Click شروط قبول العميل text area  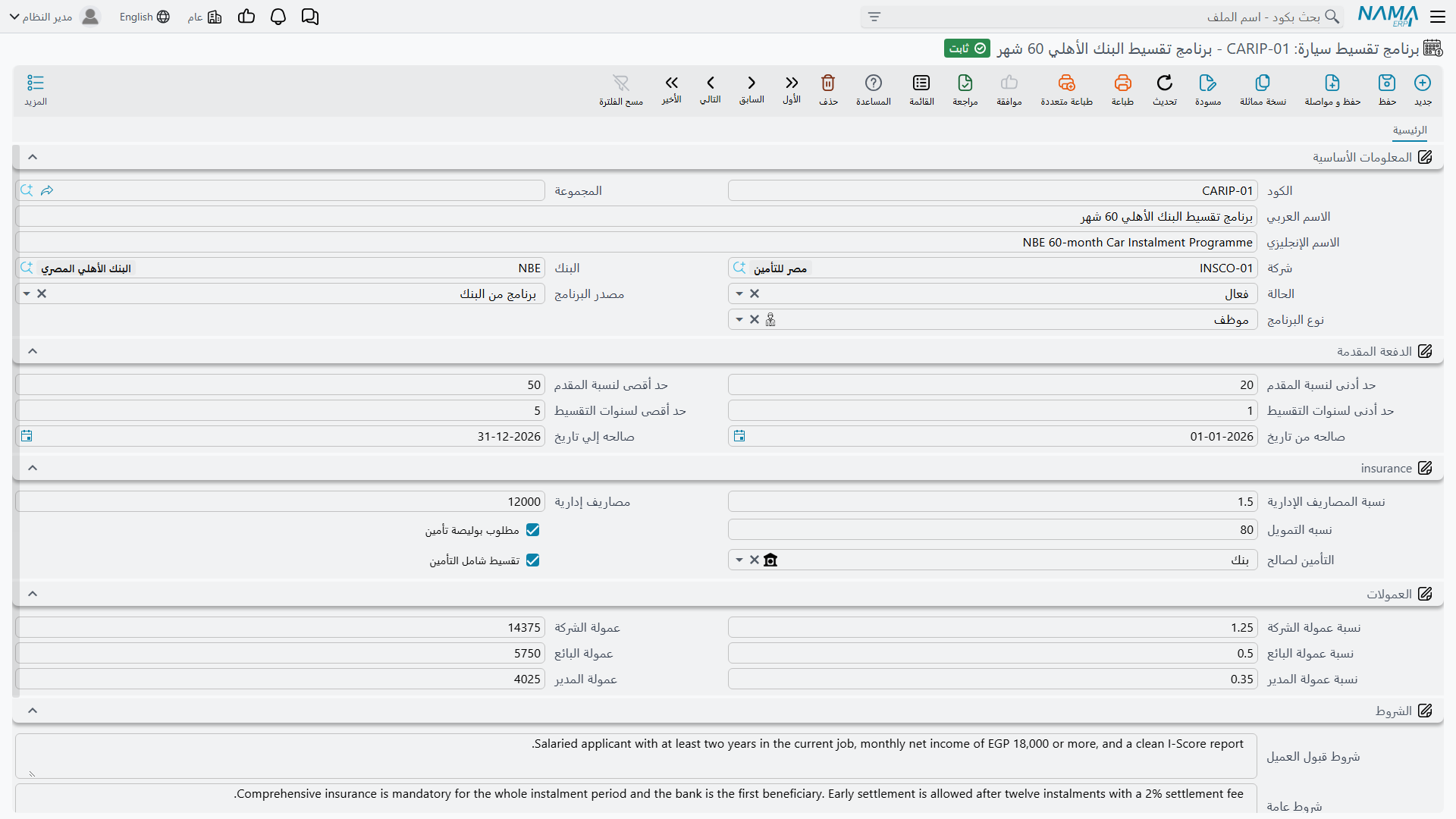point(636,756)
